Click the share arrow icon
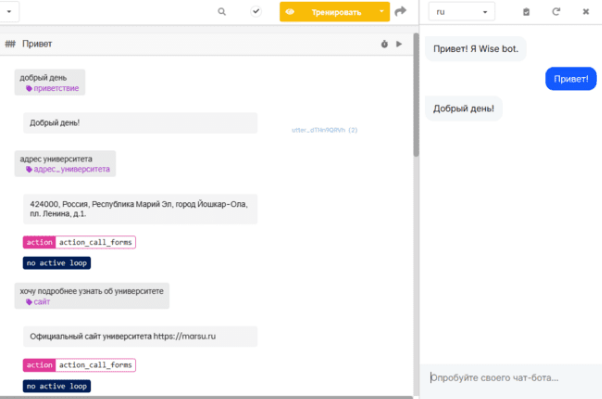 pyautogui.click(x=400, y=12)
